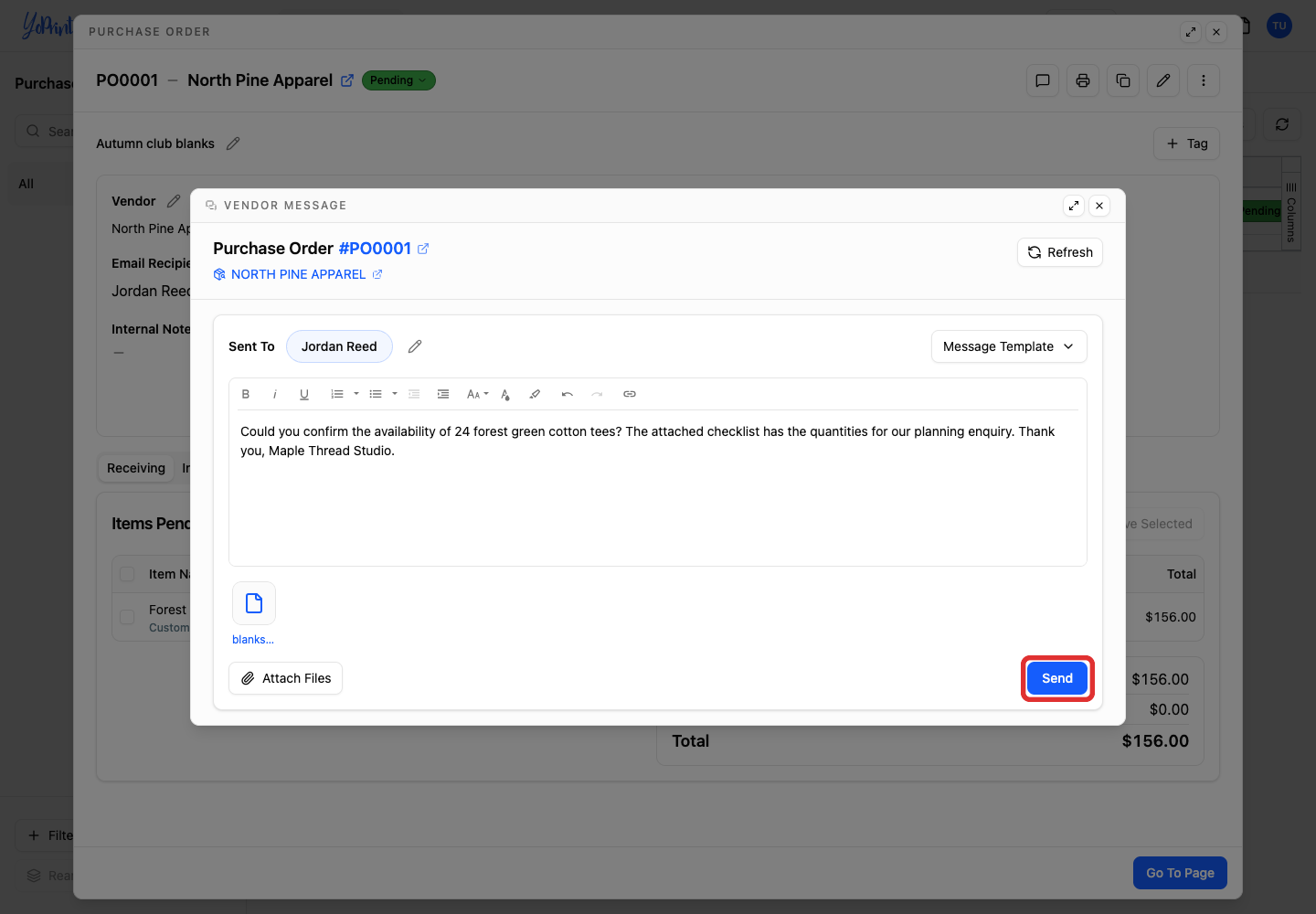The height and width of the screenshot is (914, 1316).
Task: Click the clear formatting eraser icon
Action: [535, 394]
